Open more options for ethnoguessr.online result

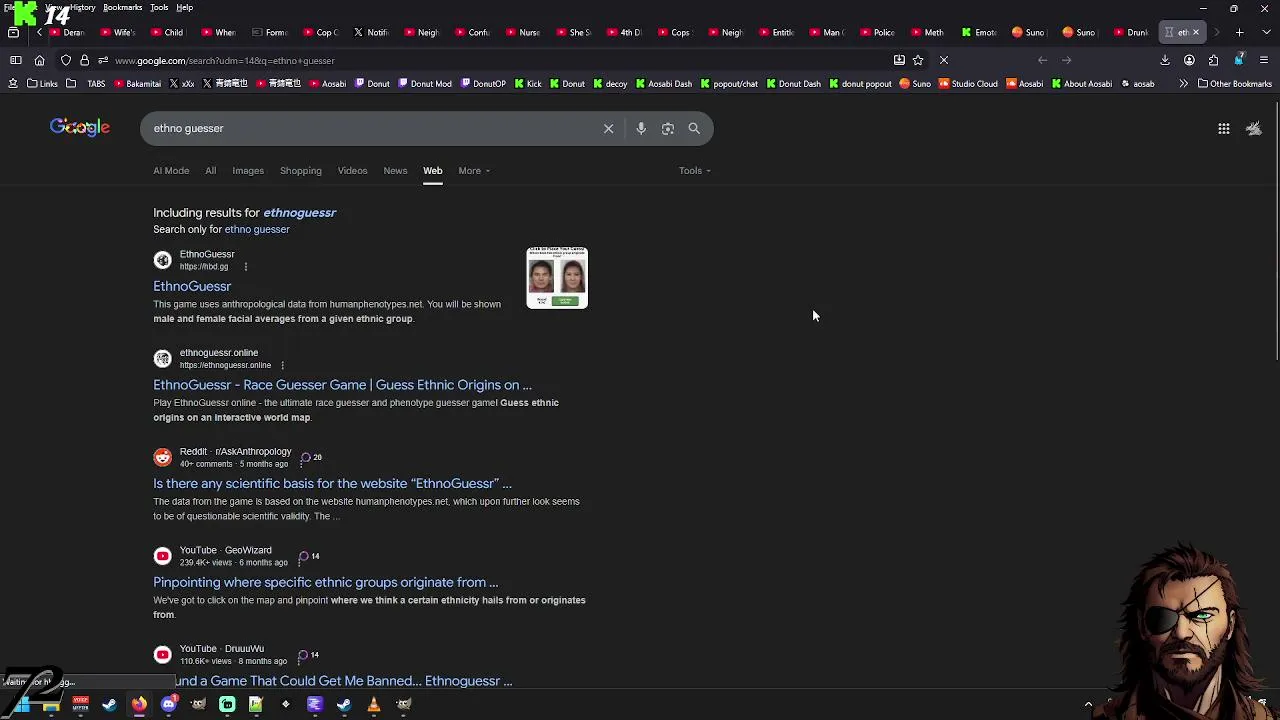coord(283,365)
